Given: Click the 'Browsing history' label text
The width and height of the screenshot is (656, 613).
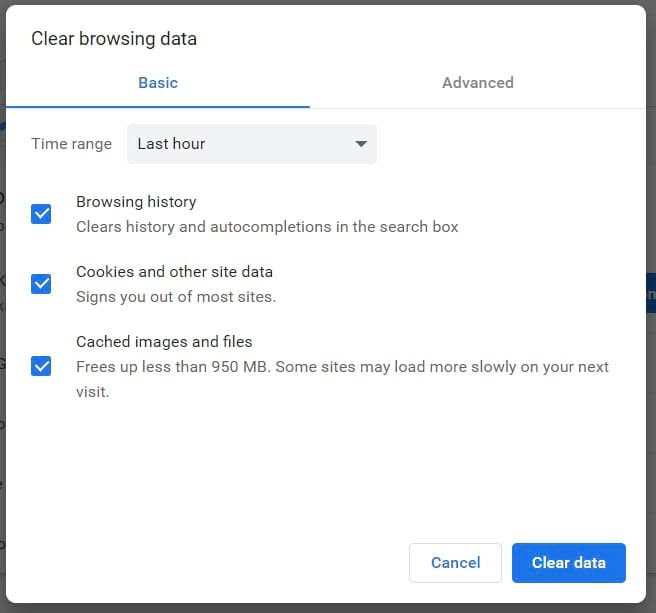Looking at the screenshot, I should [136, 202].
